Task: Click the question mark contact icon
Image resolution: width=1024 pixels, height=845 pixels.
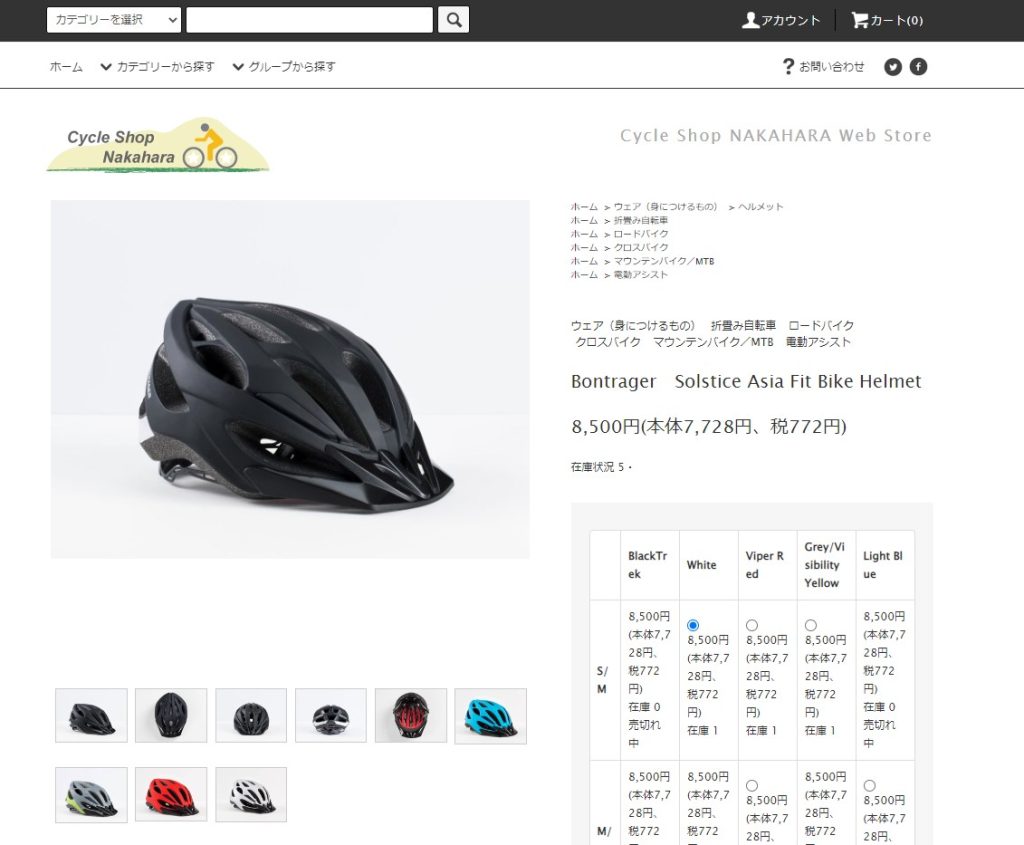Action: 788,66
